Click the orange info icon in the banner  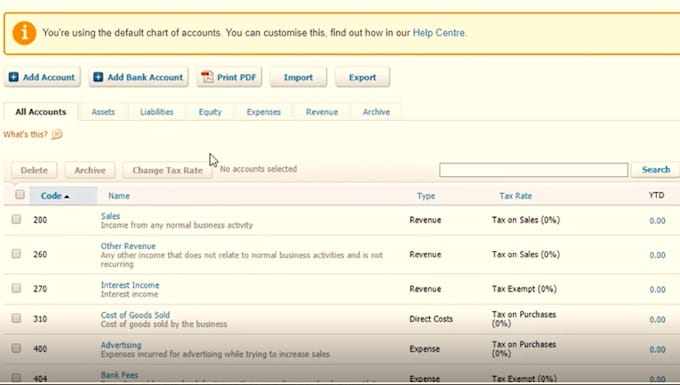click(24, 33)
